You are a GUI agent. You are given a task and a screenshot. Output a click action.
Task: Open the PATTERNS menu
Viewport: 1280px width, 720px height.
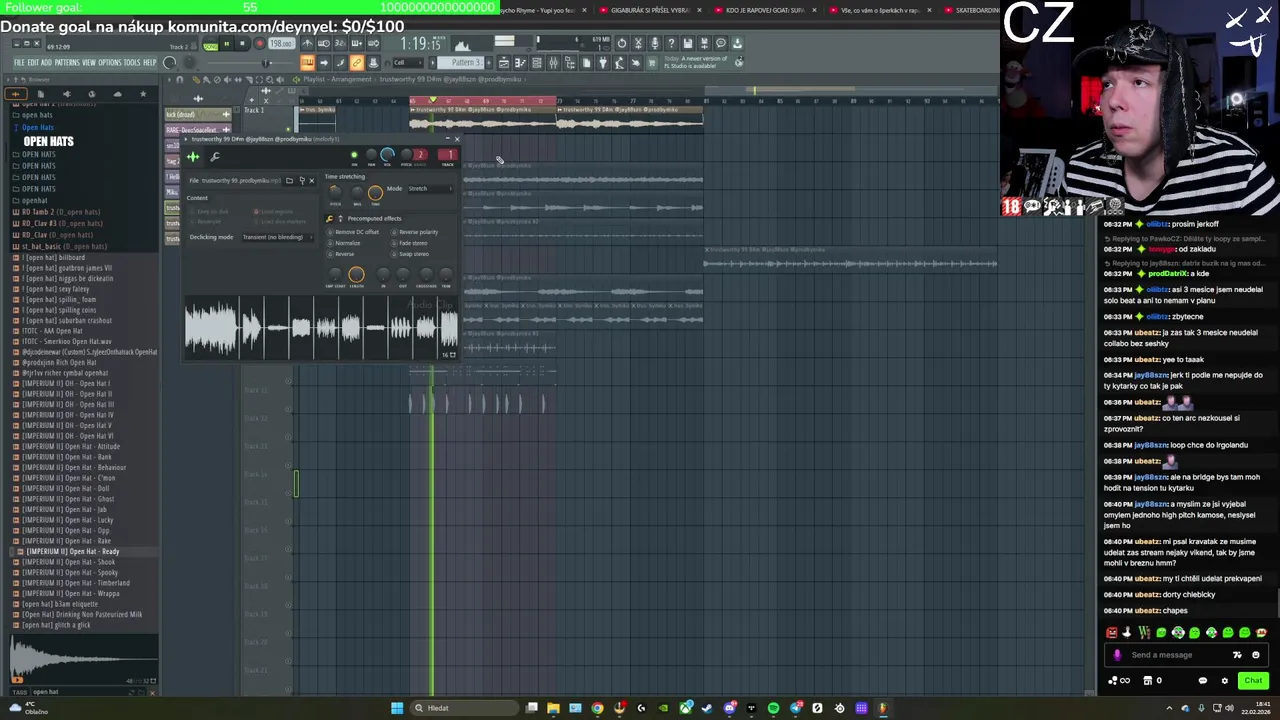click(67, 63)
